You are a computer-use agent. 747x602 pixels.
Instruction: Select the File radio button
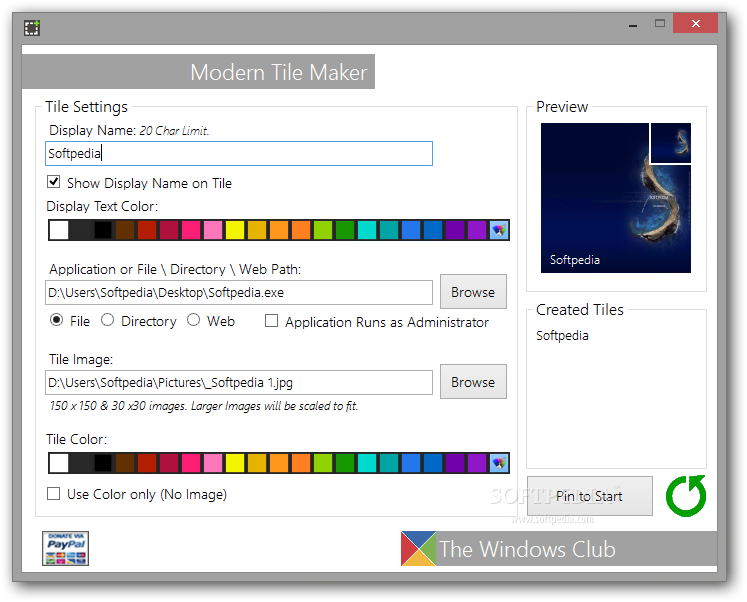click(x=56, y=320)
